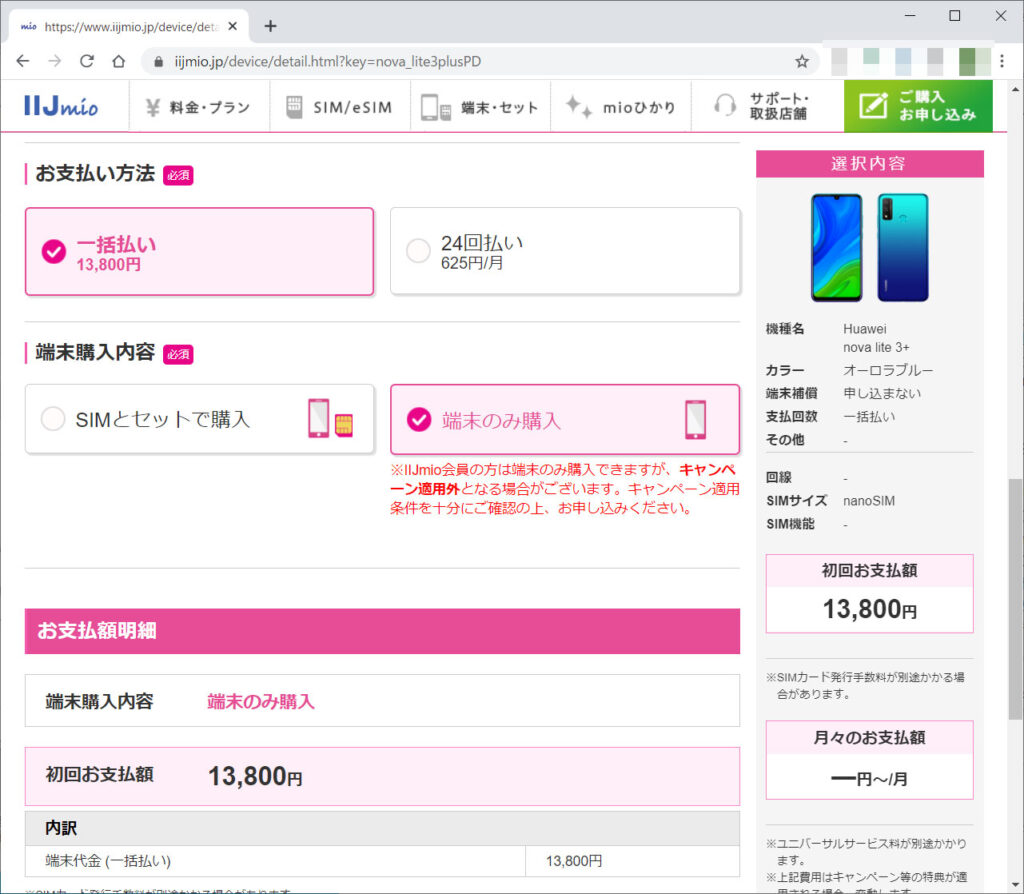Open Chrome three-dot menu
Screen dimensions: 1024x894
coord(1003,61)
